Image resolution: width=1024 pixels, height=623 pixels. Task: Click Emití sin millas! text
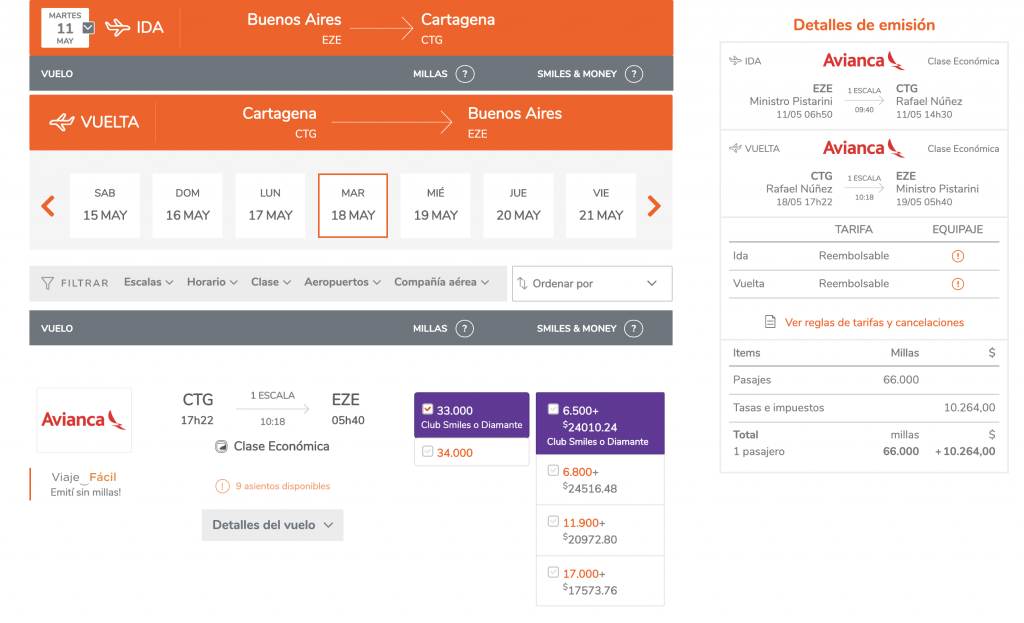coord(86,492)
